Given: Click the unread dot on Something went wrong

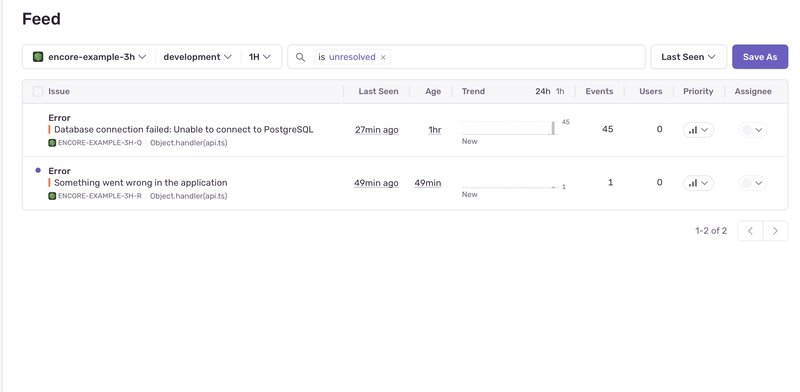Looking at the screenshot, I should (38, 170).
